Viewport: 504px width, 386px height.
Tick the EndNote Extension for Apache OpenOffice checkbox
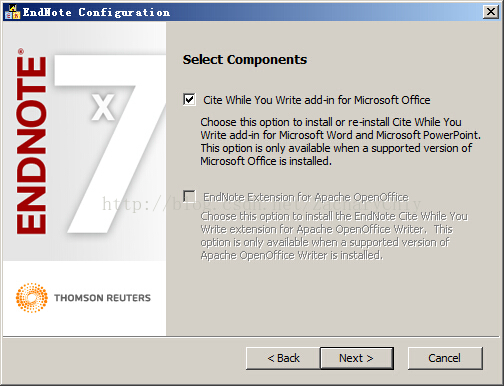tap(189, 196)
